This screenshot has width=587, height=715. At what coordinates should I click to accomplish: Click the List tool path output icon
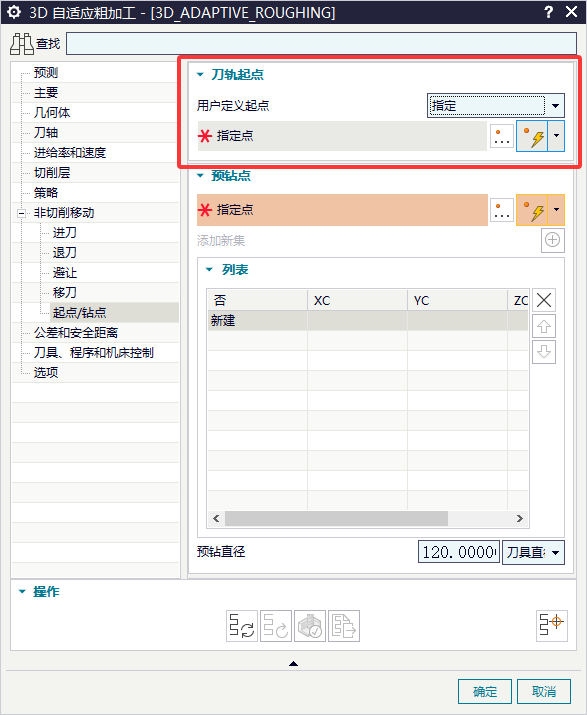[344, 626]
